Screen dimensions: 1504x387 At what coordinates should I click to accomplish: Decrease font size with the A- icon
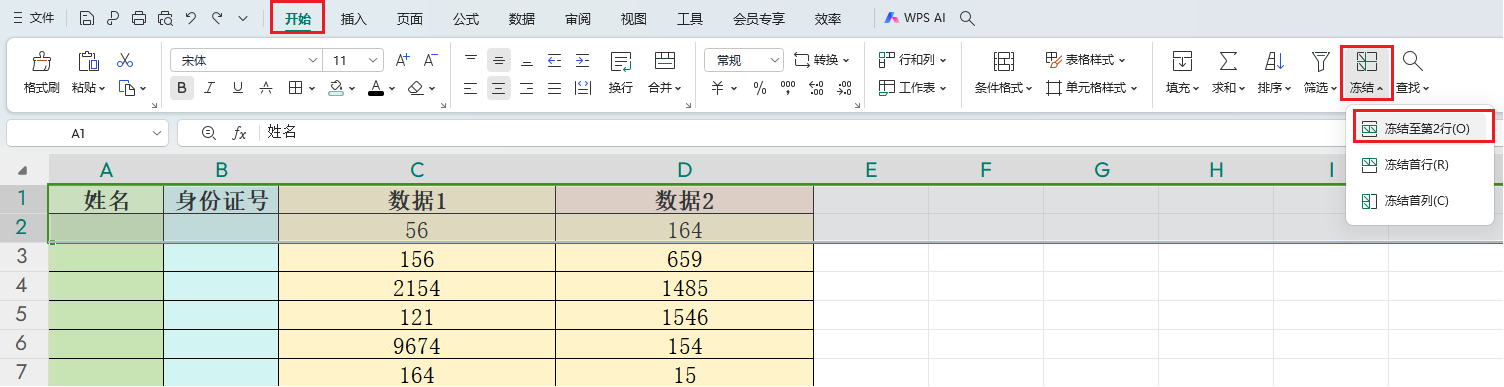click(430, 60)
